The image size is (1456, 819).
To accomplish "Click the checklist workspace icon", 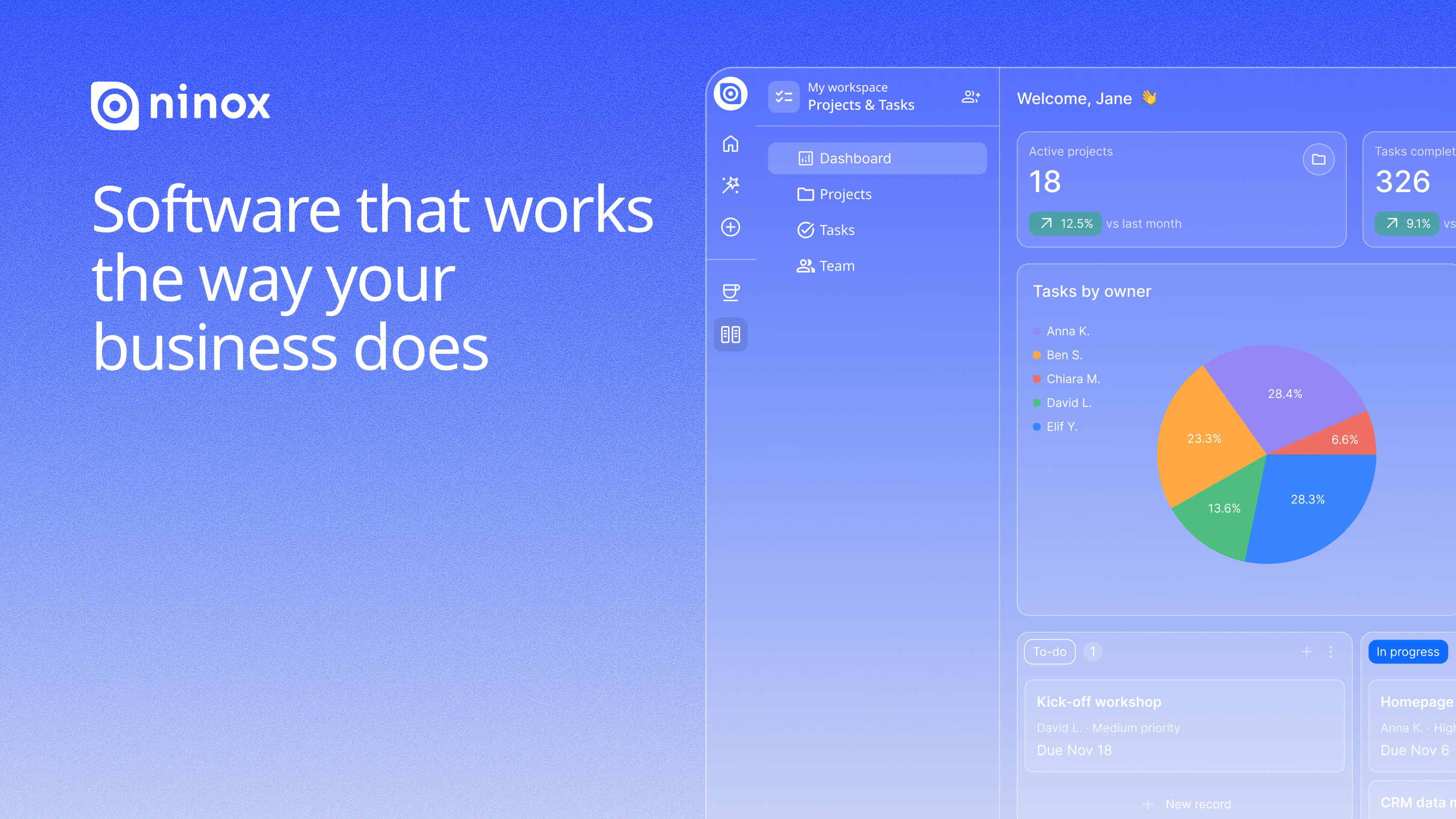I will pyautogui.click(x=784, y=97).
